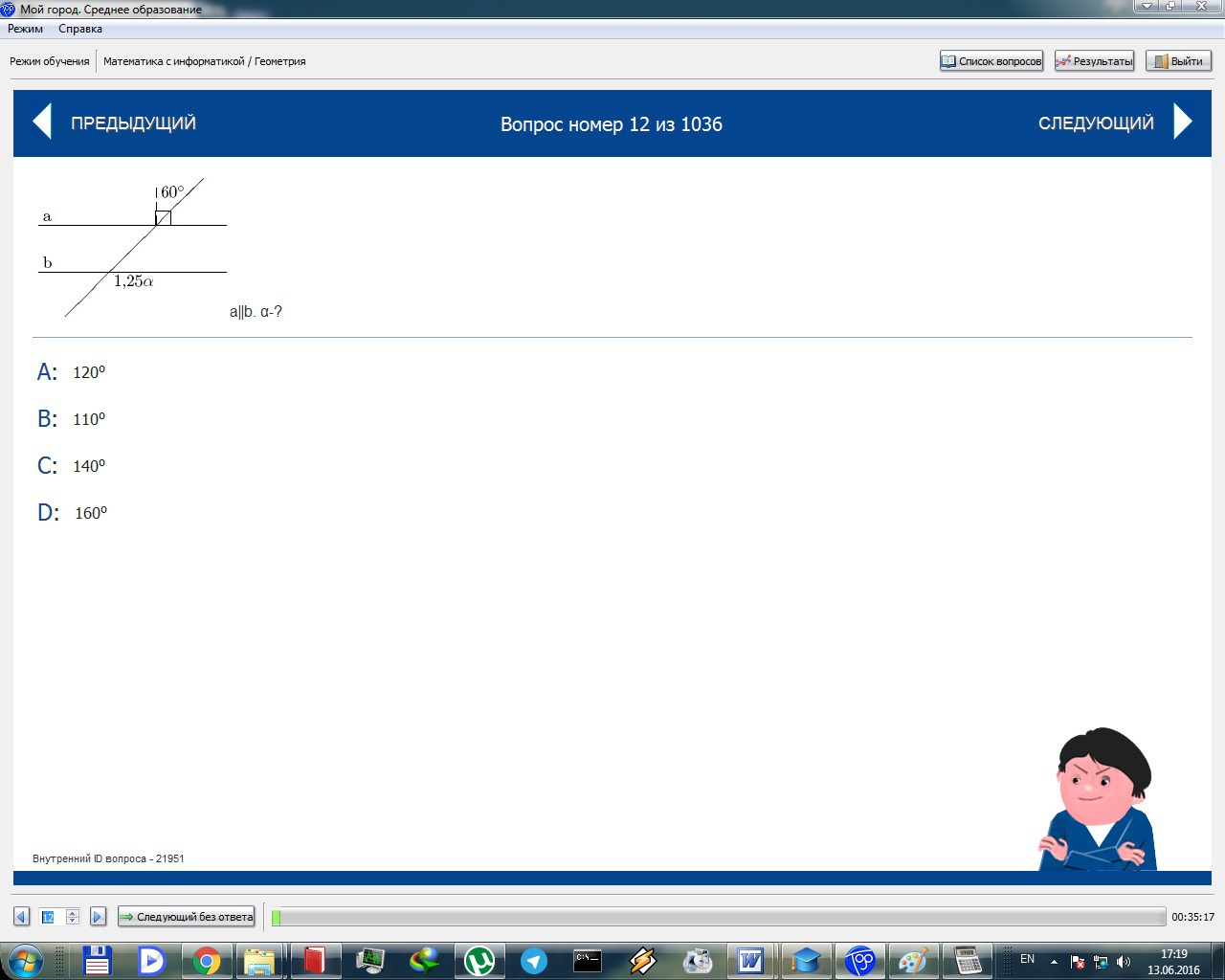
Task: Go to previous question with the large left arrow
Action: [42, 122]
